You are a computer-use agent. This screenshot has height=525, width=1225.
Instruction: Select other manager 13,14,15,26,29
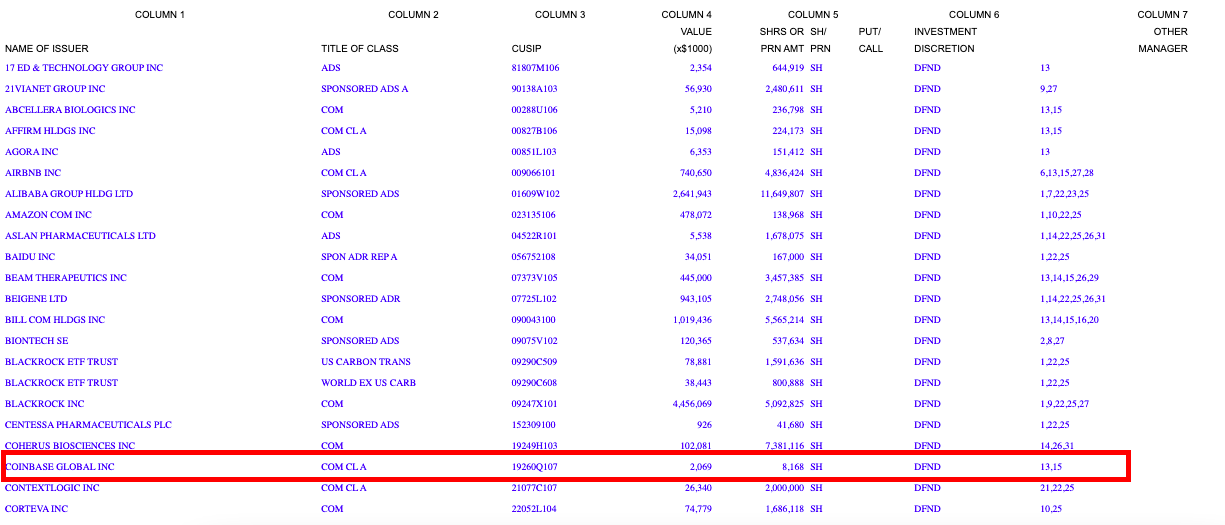pyautogui.click(x=1069, y=278)
